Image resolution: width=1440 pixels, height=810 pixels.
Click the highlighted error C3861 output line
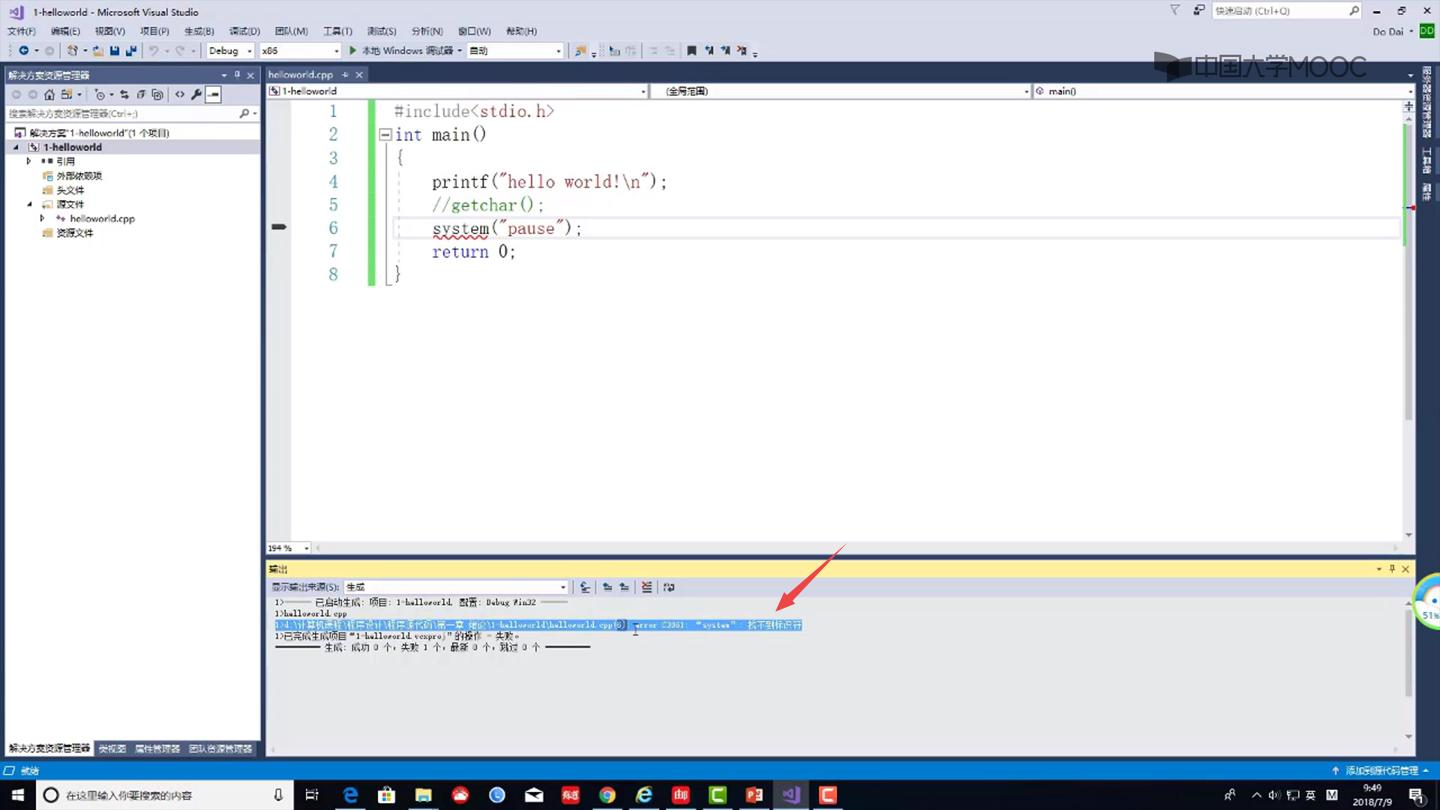(538, 625)
